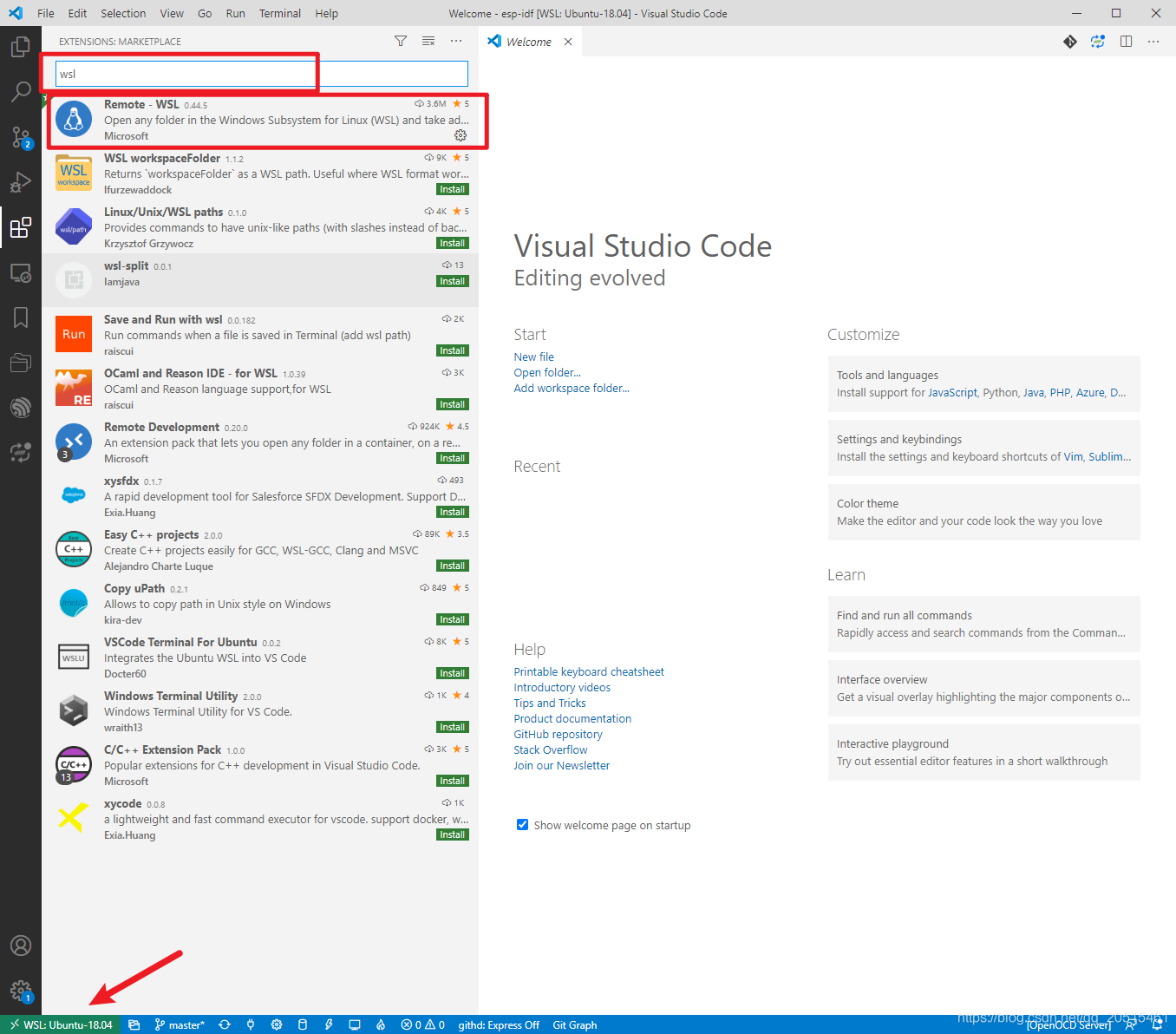Viewport: 1176px width, 1034px height.
Task: Open the Accounts icon in activity bar
Action: [x=21, y=946]
